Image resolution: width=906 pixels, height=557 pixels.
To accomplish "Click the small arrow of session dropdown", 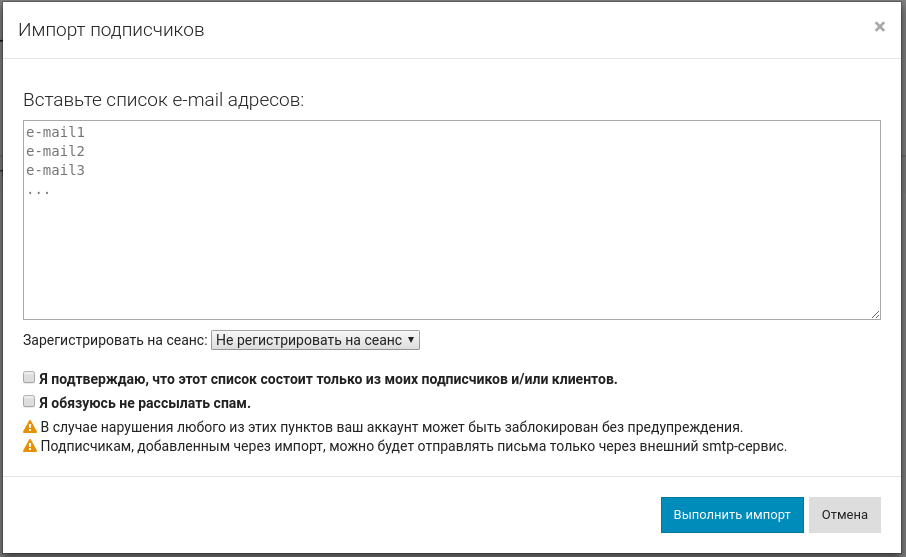I will [411, 340].
